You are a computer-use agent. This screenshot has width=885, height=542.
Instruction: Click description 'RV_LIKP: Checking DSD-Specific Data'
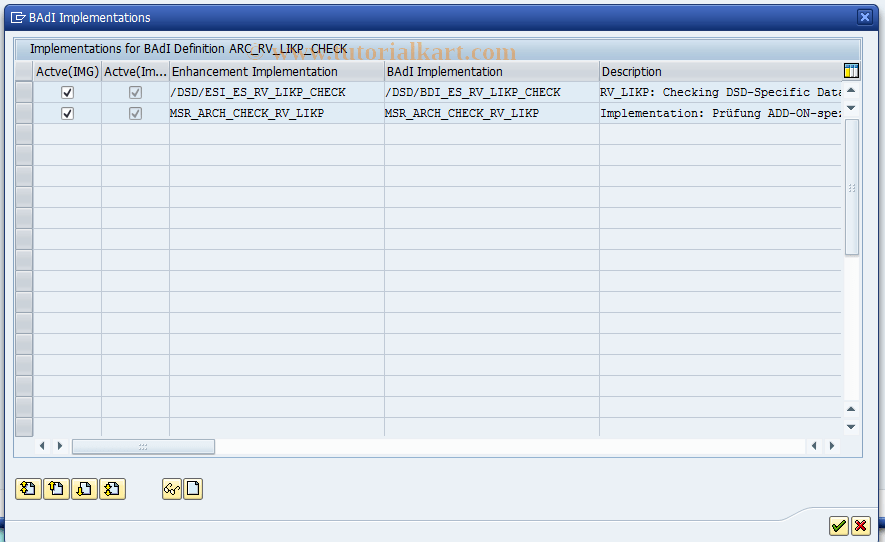pos(720,92)
